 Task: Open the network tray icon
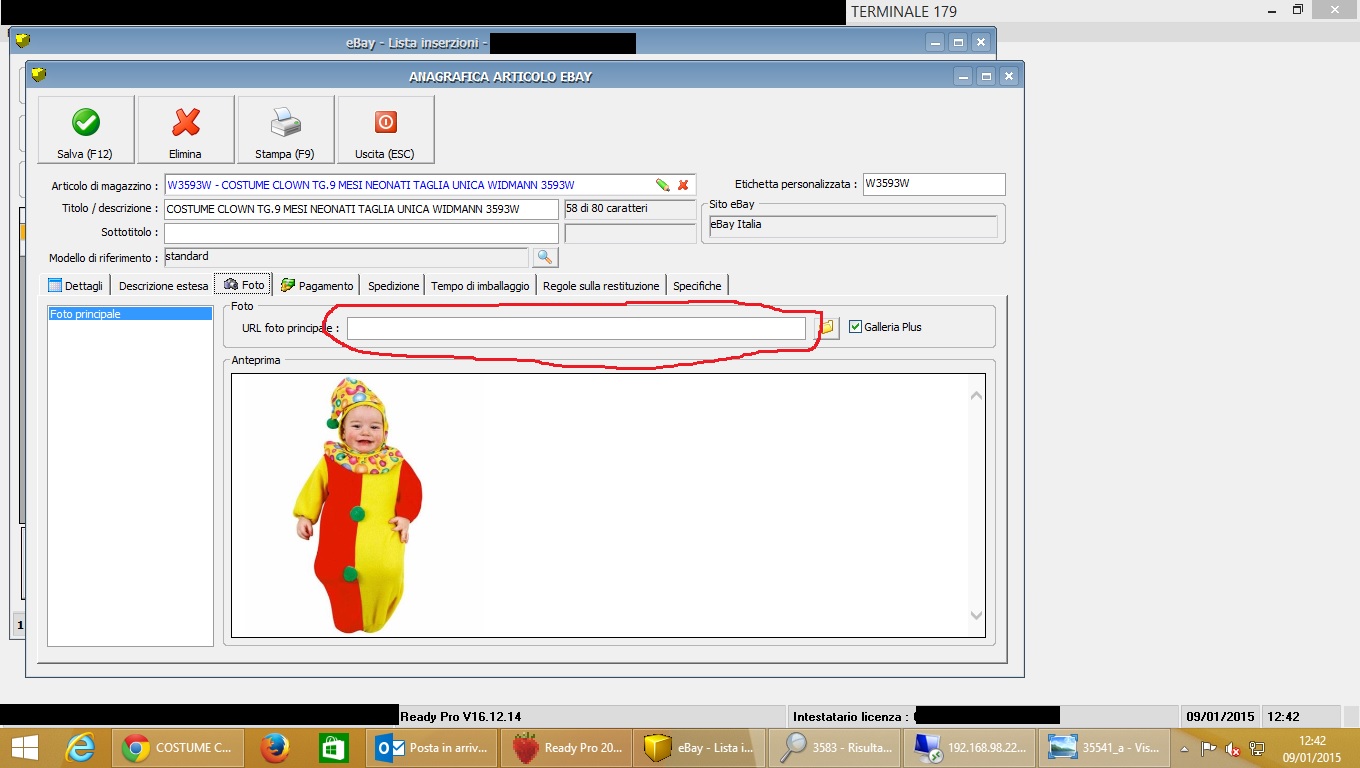(1257, 748)
